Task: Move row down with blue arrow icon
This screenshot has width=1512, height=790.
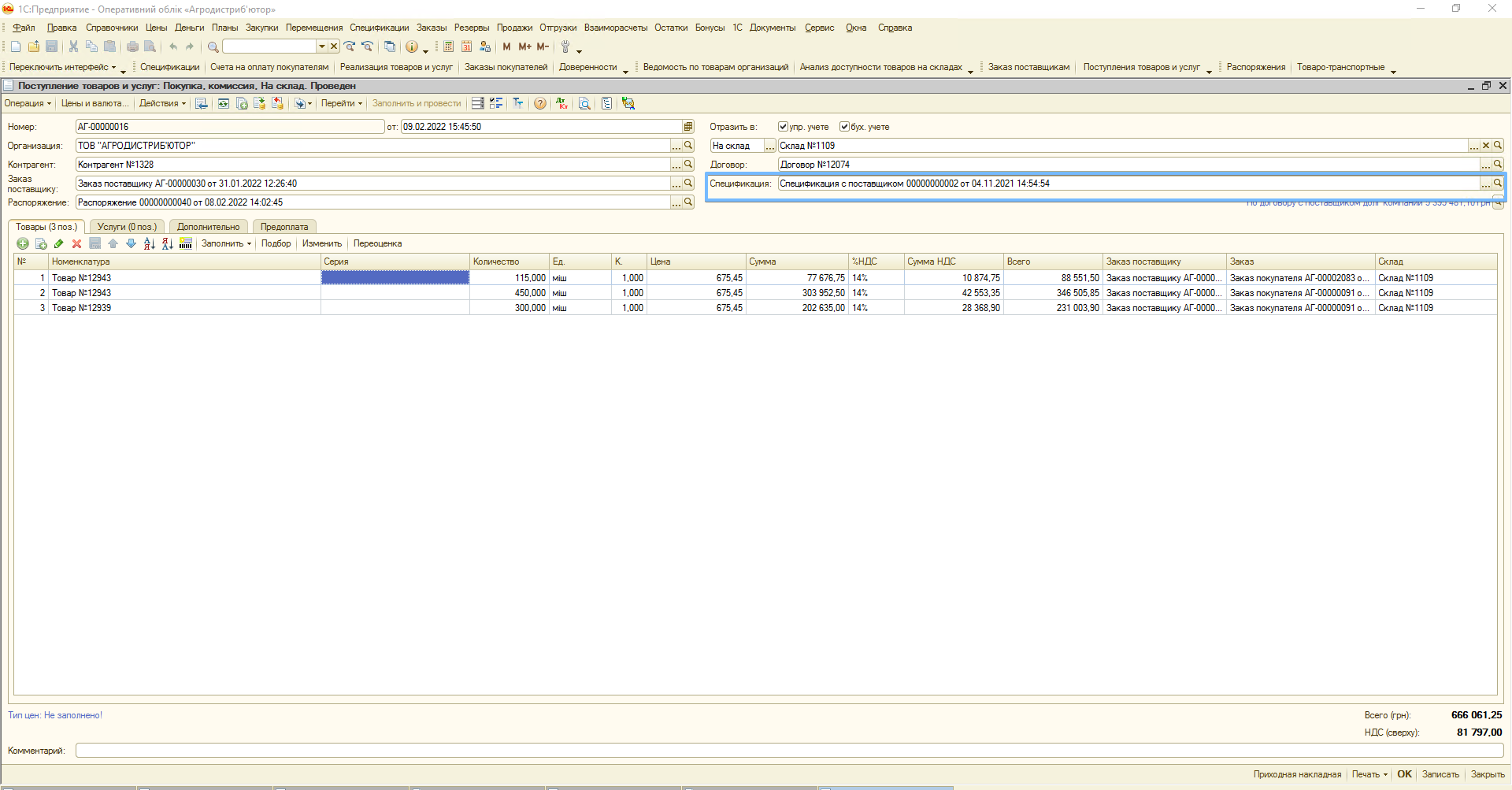Action: pyautogui.click(x=131, y=244)
